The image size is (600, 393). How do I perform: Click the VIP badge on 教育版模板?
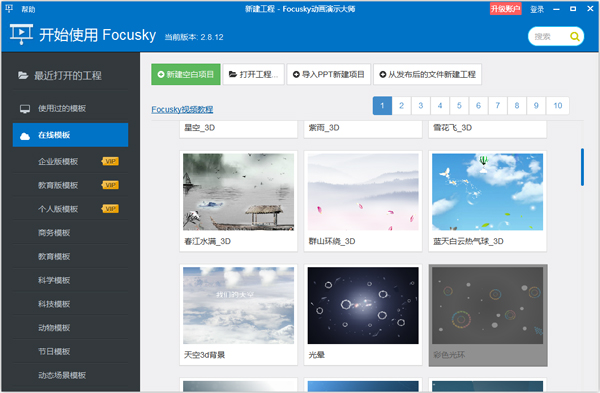(110, 185)
